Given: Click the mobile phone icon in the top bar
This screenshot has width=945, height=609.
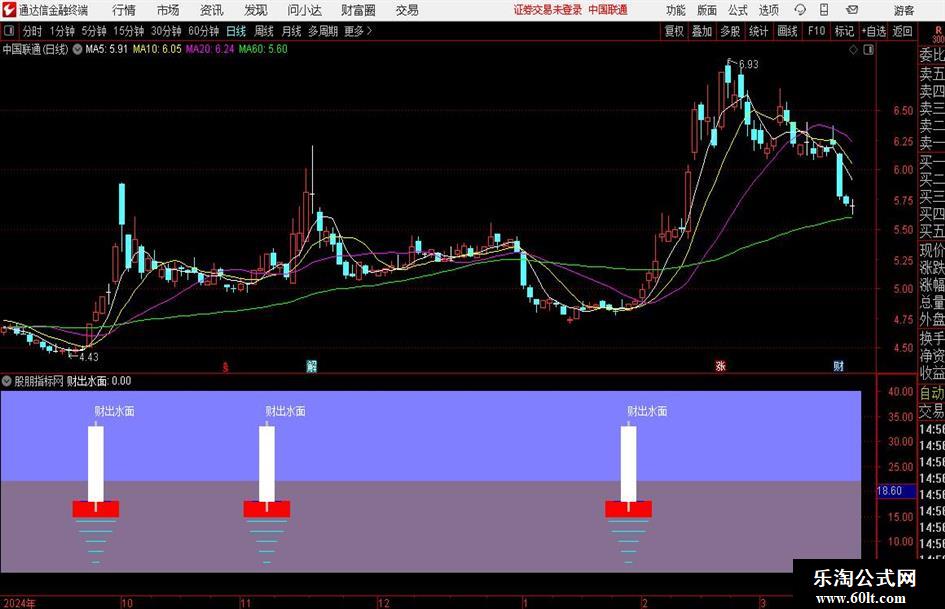Looking at the screenshot, I should click(824, 10).
